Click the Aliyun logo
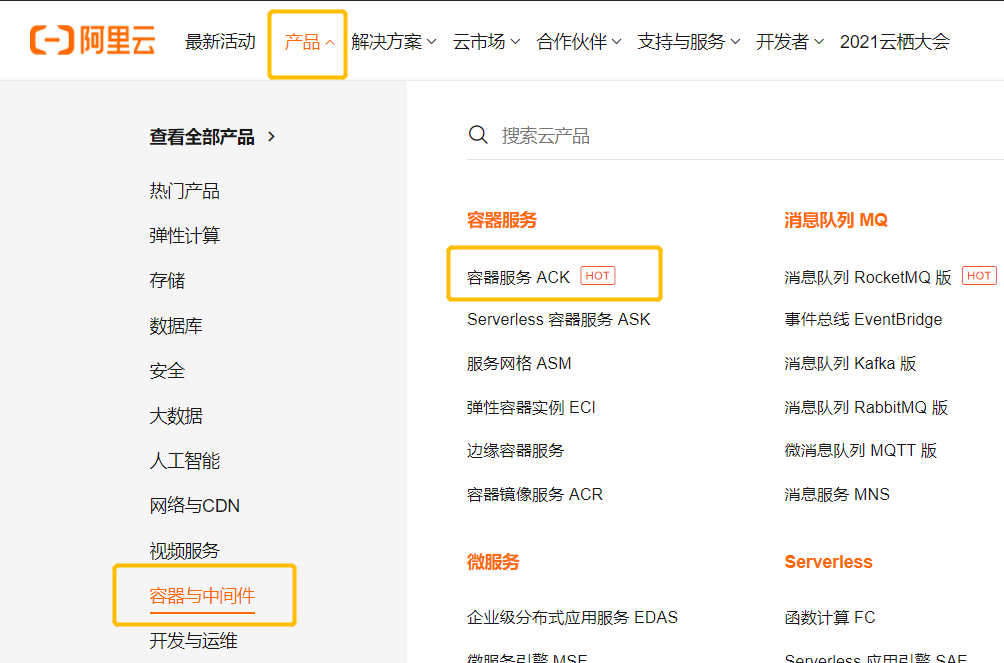The image size is (1004, 663). [93, 40]
